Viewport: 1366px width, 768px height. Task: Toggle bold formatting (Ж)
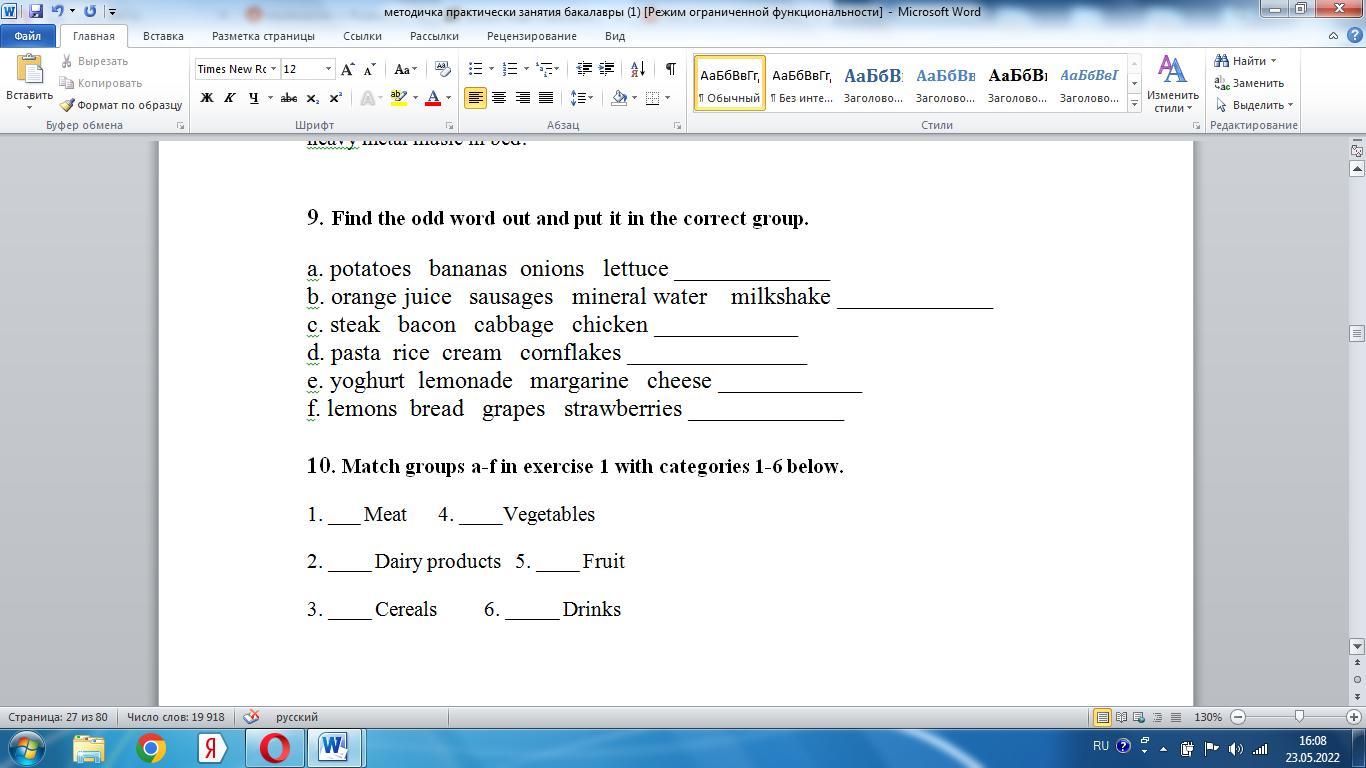coord(207,98)
